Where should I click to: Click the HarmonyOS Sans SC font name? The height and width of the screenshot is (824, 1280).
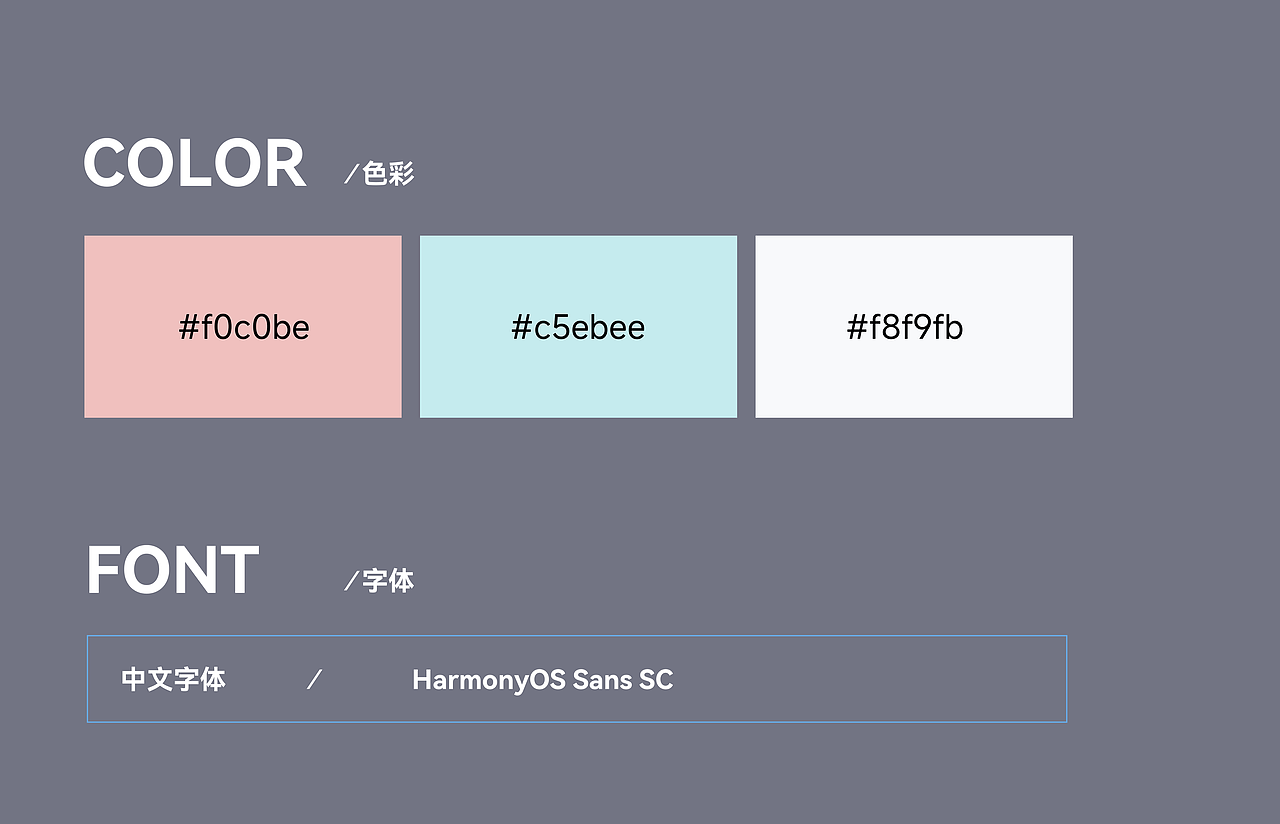click(x=542, y=680)
